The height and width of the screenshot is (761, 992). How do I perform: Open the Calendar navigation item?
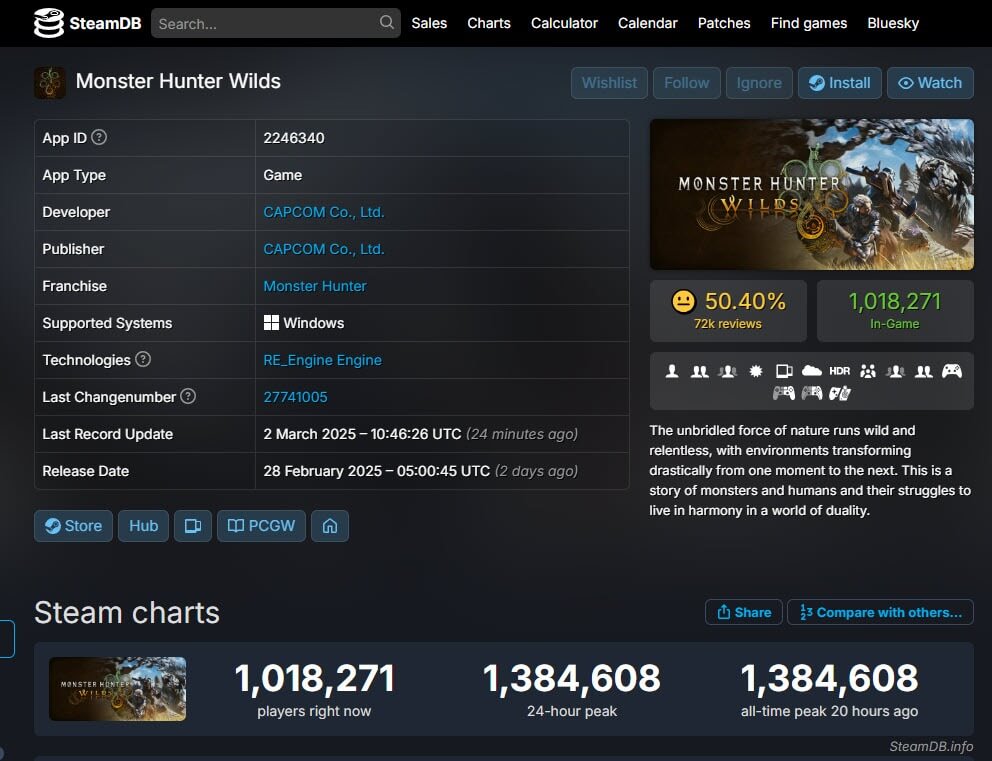coord(648,23)
